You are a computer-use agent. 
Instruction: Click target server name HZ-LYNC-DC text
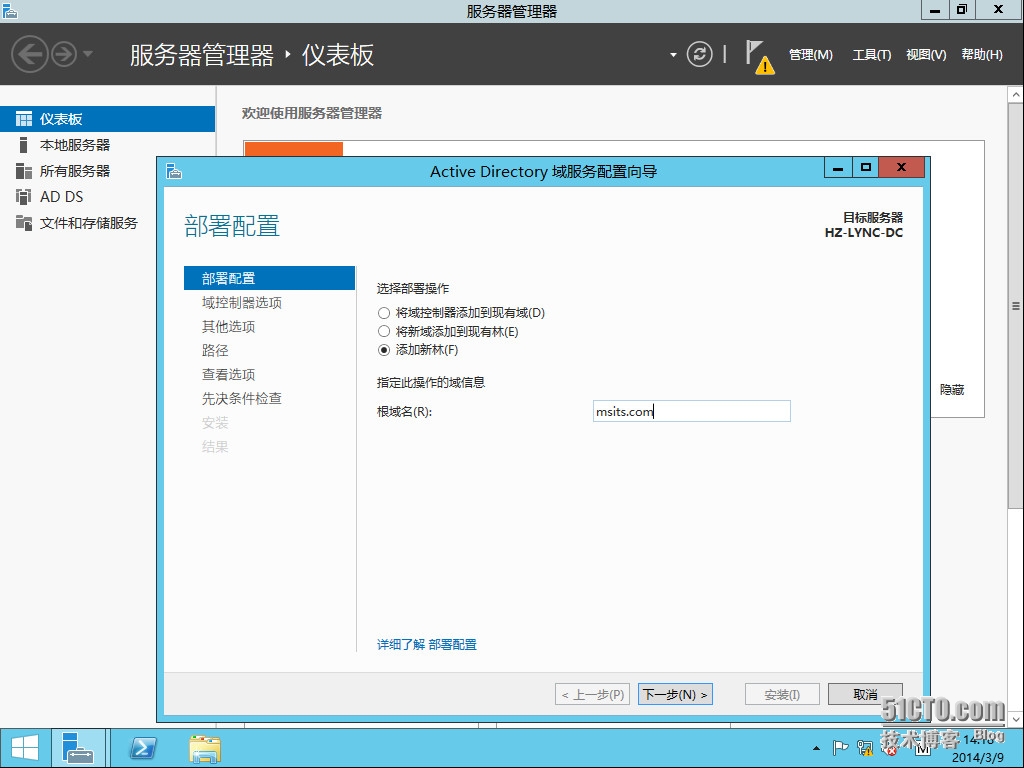click(x=863, y=232)
